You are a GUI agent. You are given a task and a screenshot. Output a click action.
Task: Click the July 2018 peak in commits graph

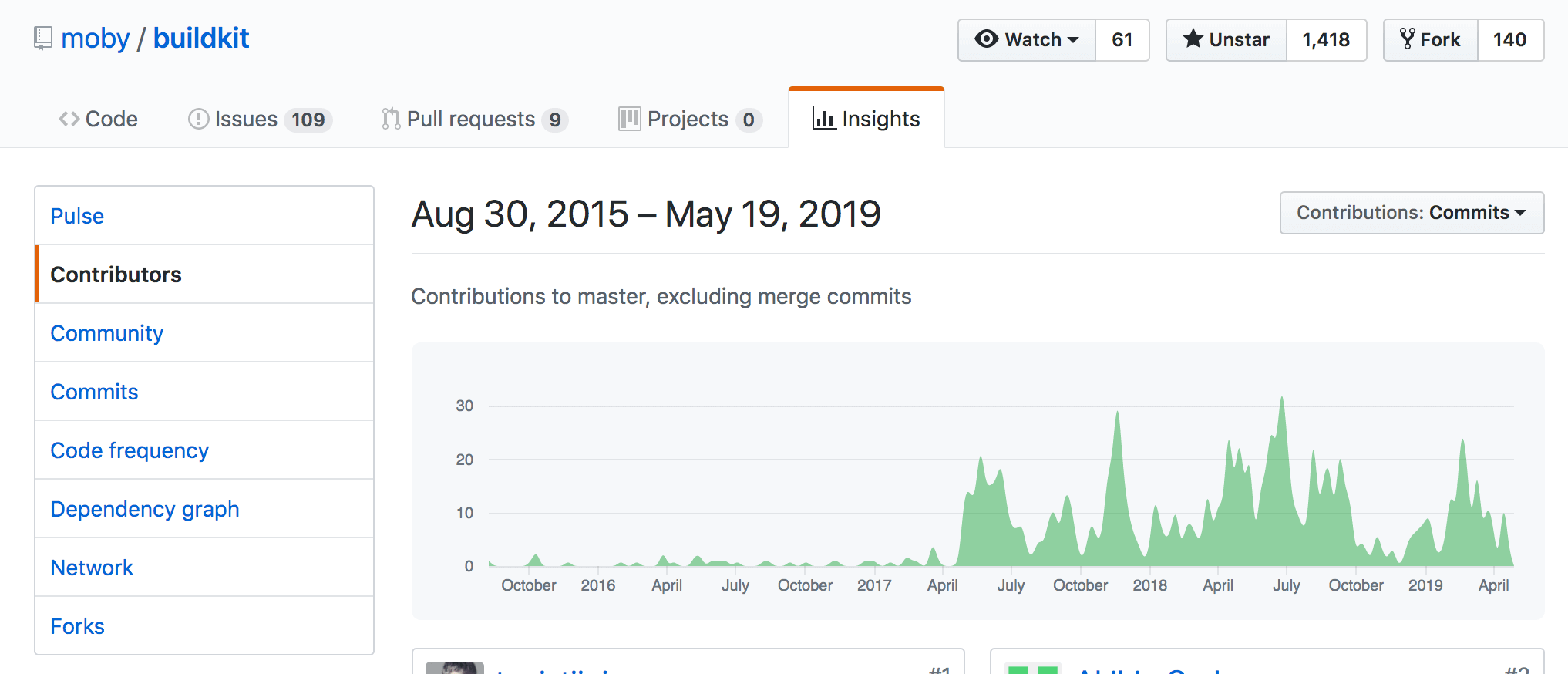1282,399
